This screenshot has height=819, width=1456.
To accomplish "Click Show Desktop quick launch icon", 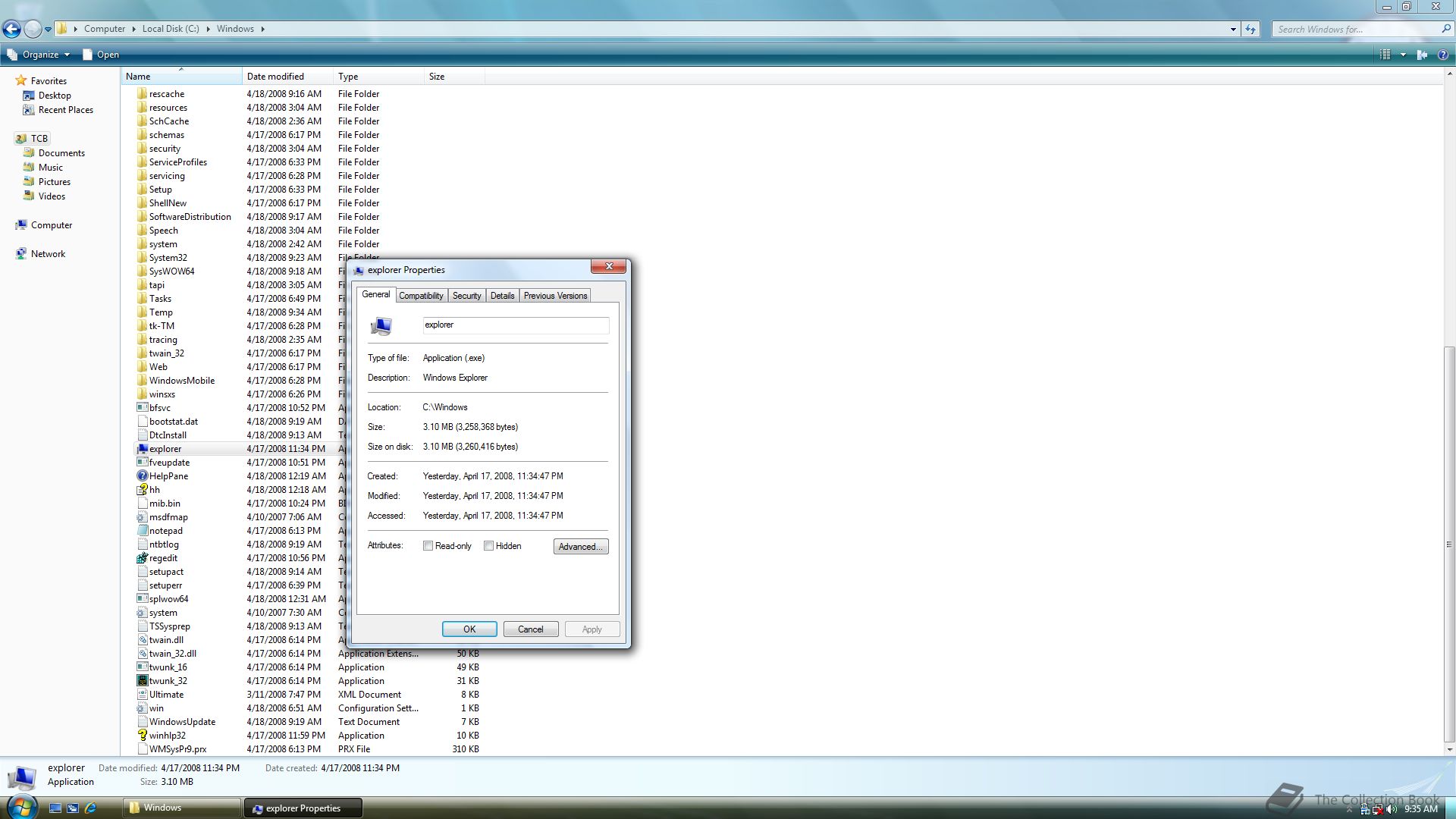I will [55, 808].
